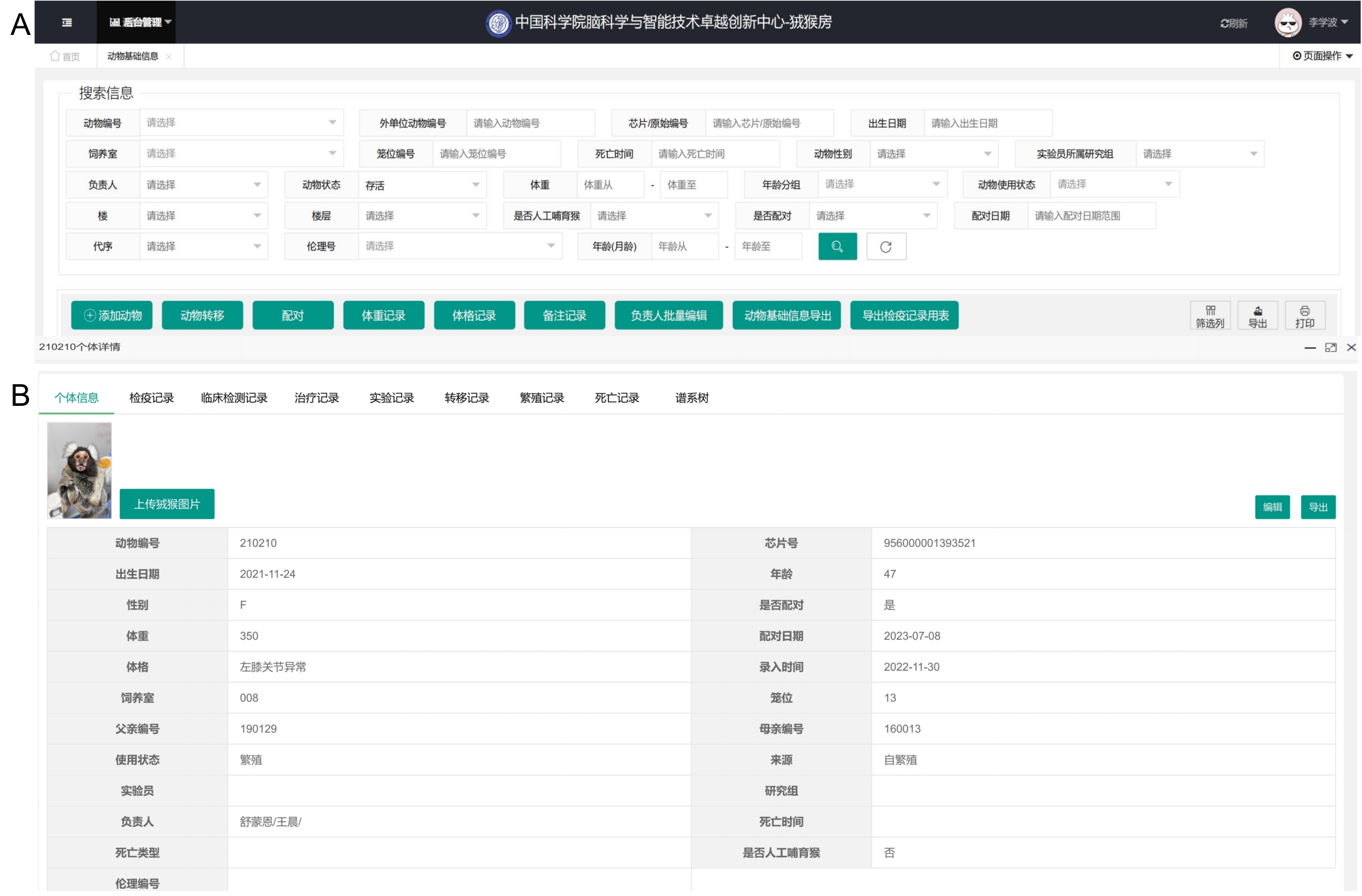The height and width of the screenshot is (896, 1362).
Task: Expand the 页面操作 menu
Action: pyautogui.click(x=1322, y=56)
